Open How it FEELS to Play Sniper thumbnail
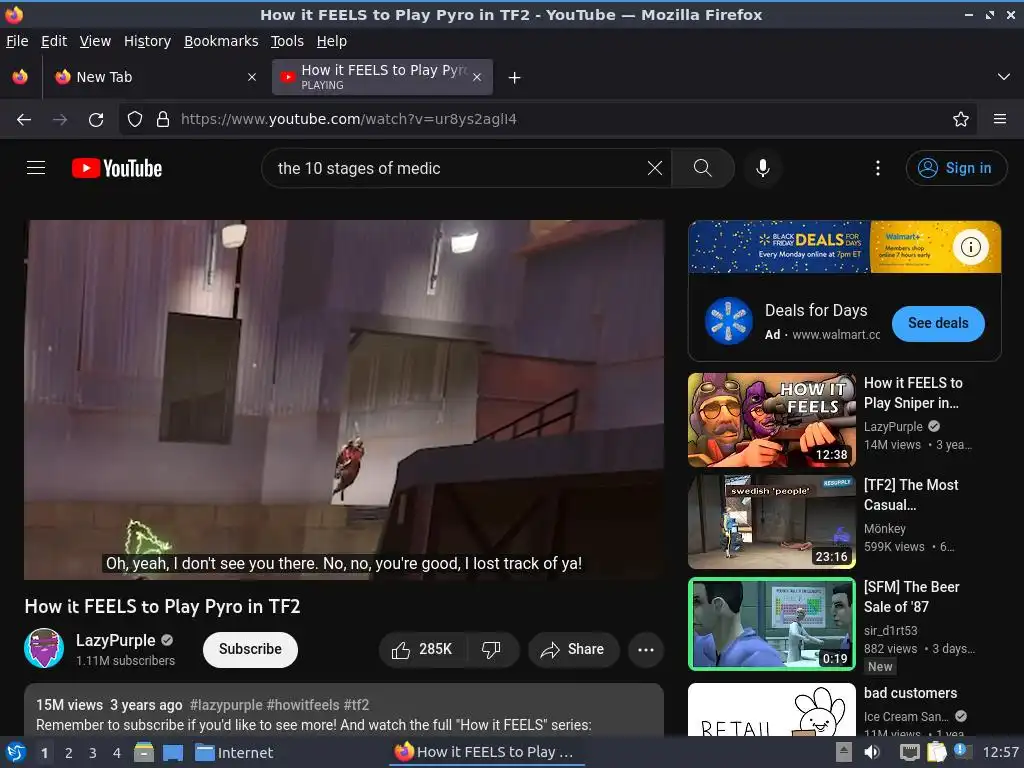The width and height of the screenshot is (1024, 768). pyautogui.click(x=771, y=420)
